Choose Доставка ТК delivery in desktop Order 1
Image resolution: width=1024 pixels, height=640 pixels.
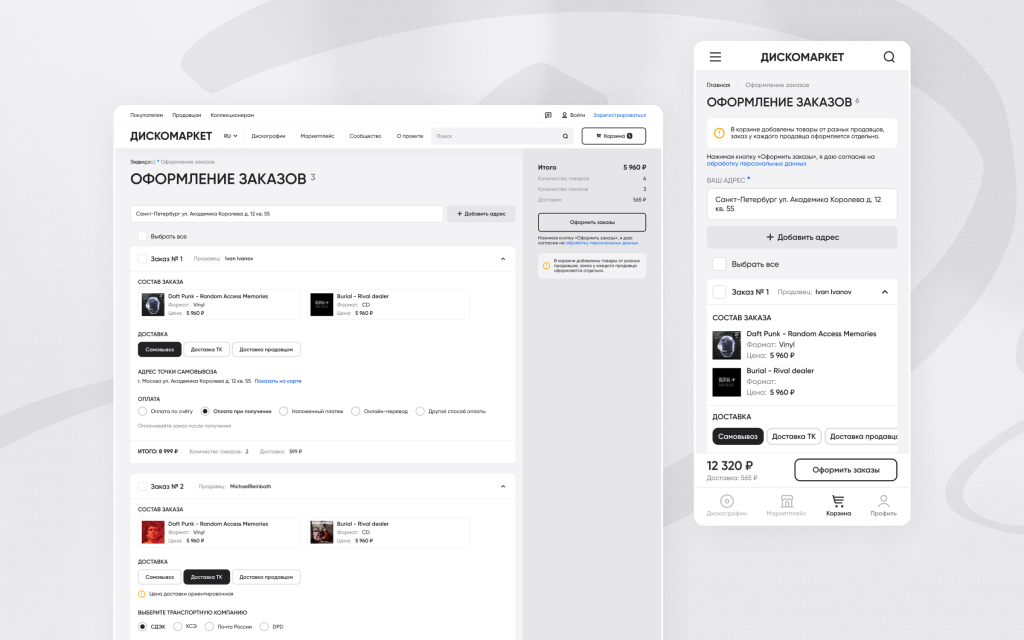pos(206,349)
